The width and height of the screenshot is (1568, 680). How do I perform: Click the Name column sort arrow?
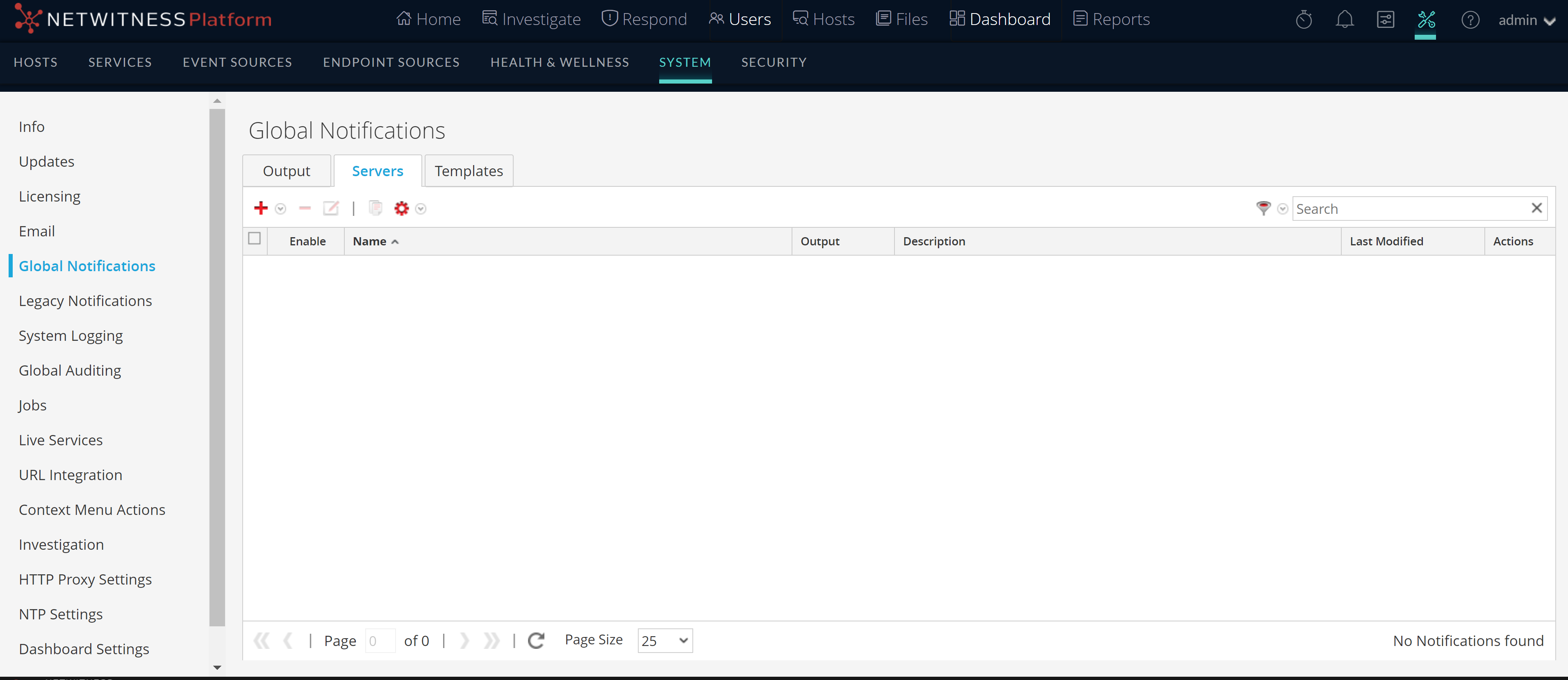(x=396, y=241)
